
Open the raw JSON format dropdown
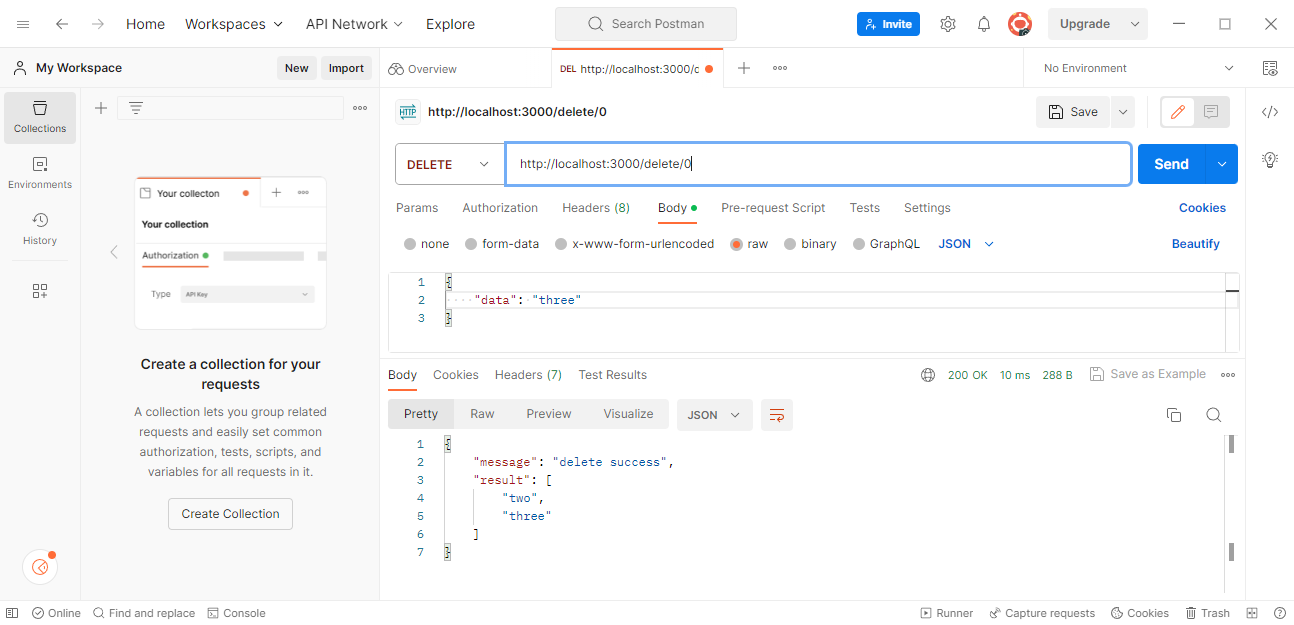pyautogui.click(x=966, y=244)
